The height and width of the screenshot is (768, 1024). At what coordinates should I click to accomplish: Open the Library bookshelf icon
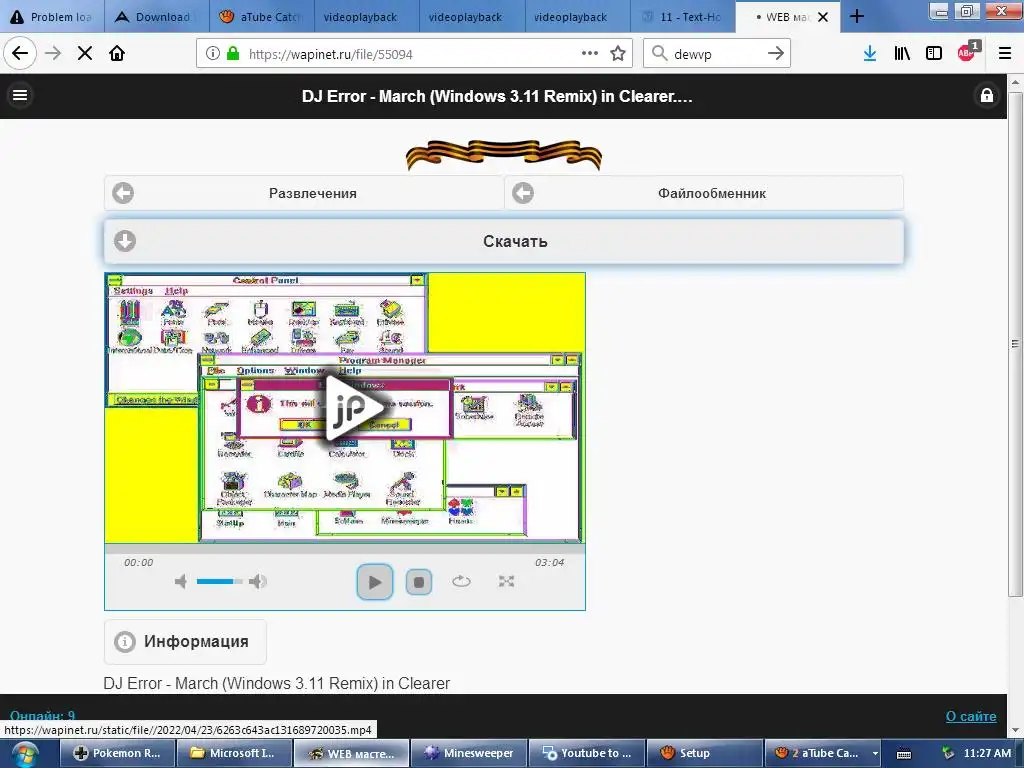(x=902, y=54)
